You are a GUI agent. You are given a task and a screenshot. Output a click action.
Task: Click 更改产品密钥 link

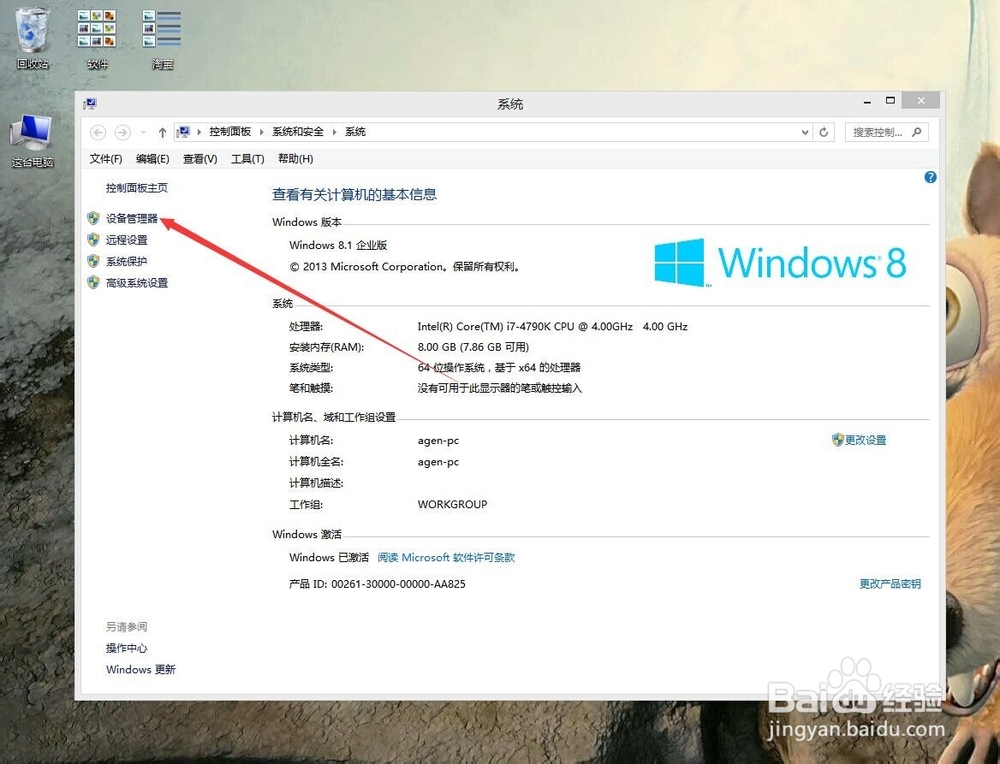click(890, 584)
